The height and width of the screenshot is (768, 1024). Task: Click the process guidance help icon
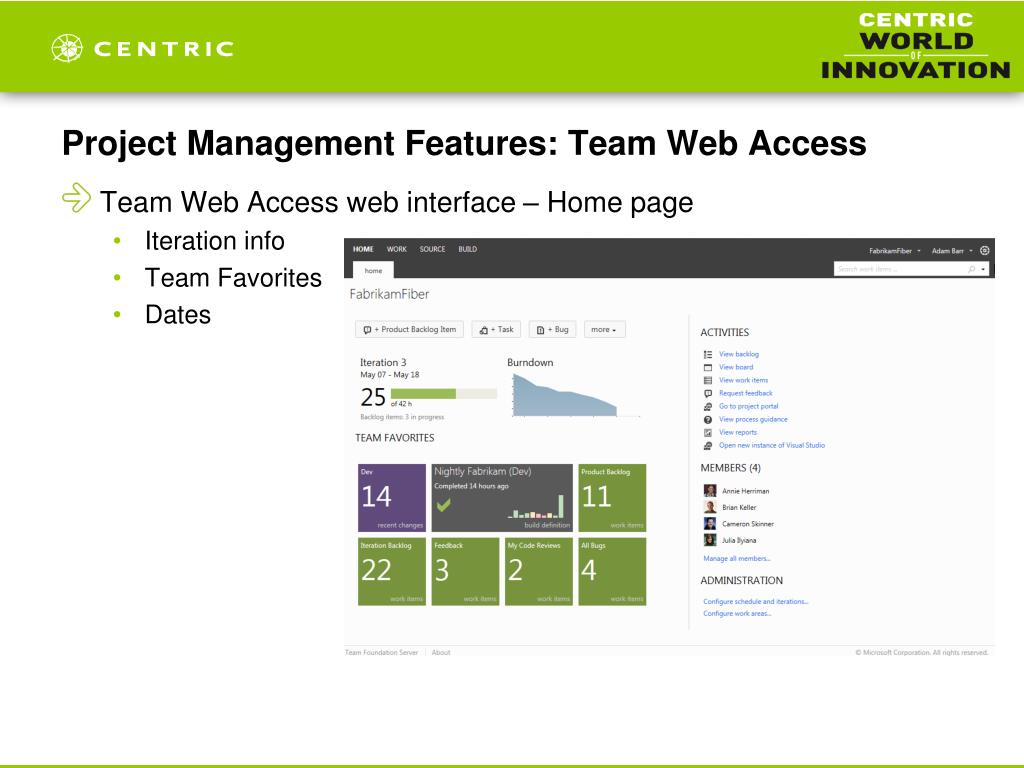[708, 420]
